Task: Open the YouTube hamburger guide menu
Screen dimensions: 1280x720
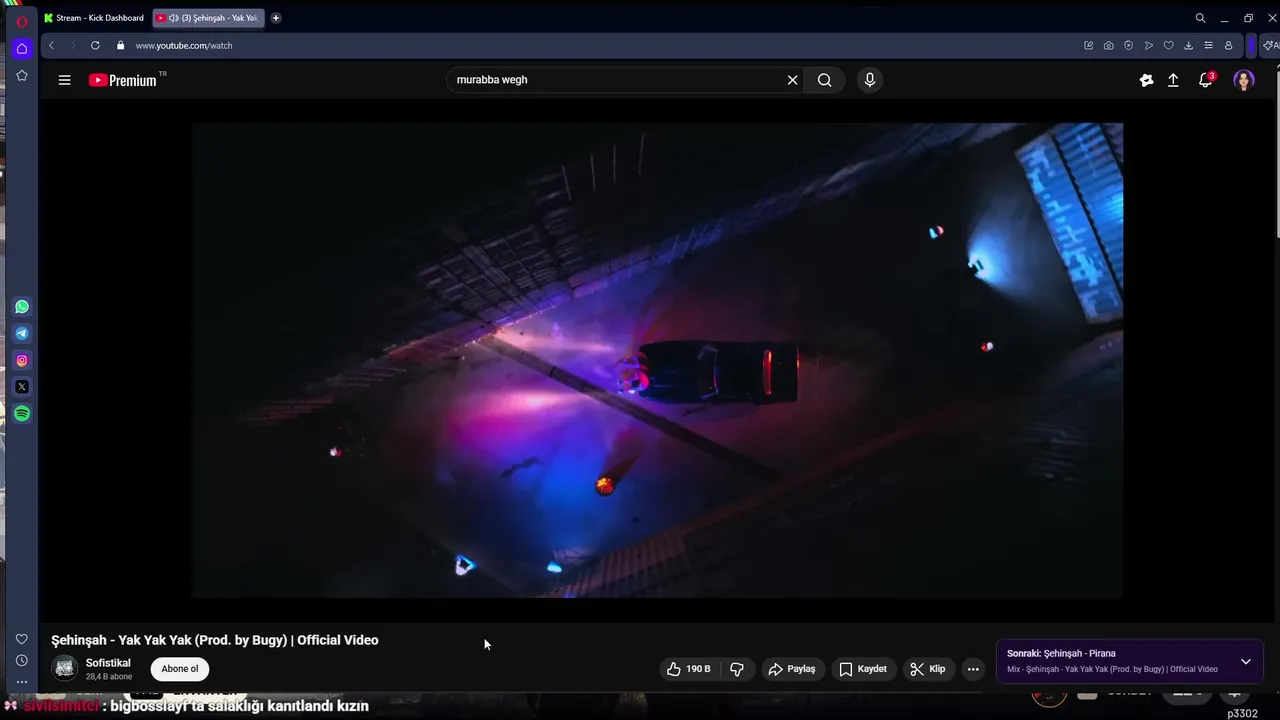Action: click(x=65, y=80)
